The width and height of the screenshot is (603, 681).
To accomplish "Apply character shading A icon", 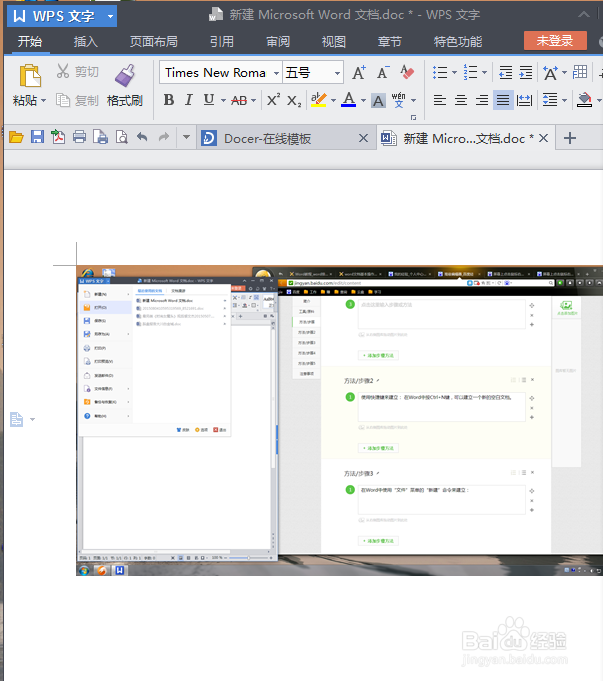I will (x=378, y=101).
